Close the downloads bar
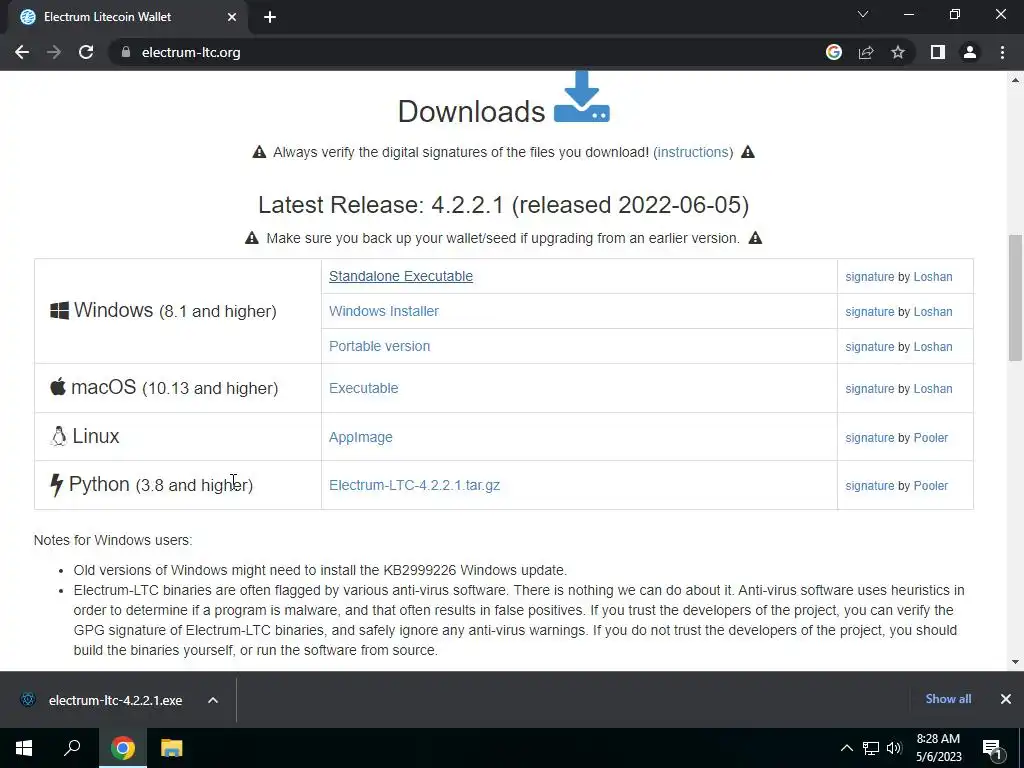 point(1006,699)
